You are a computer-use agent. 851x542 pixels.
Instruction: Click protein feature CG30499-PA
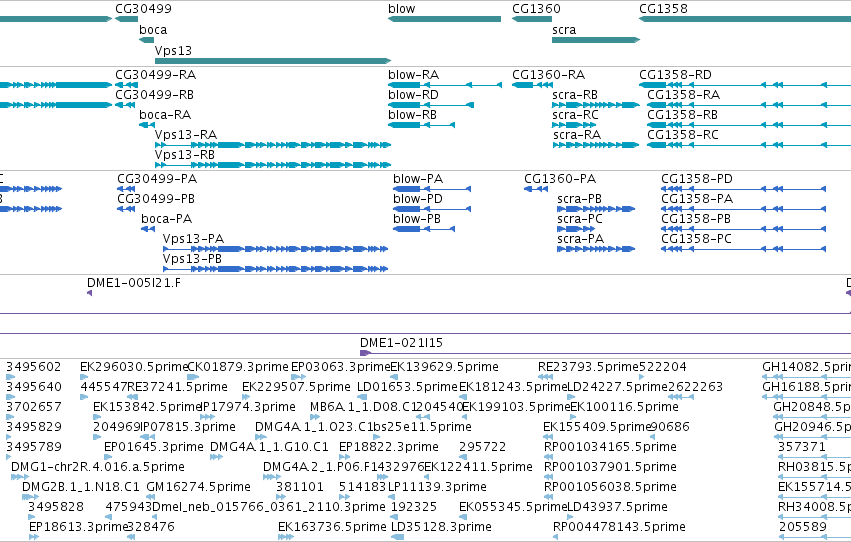[x=126, y=189]
